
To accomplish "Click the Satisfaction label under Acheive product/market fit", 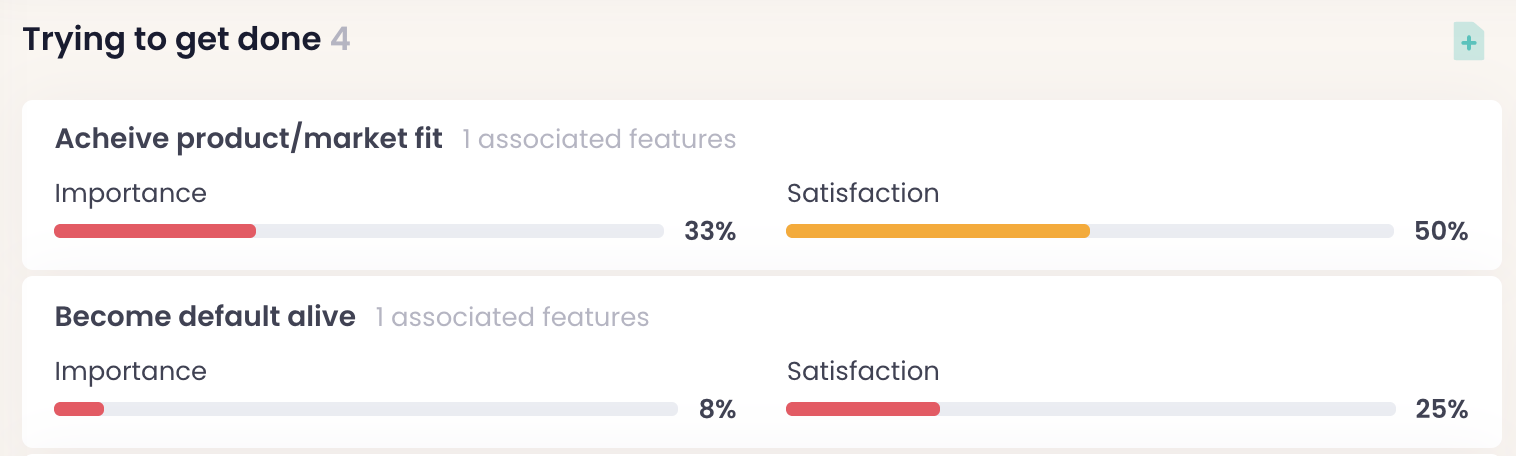I will pos(863,193).
